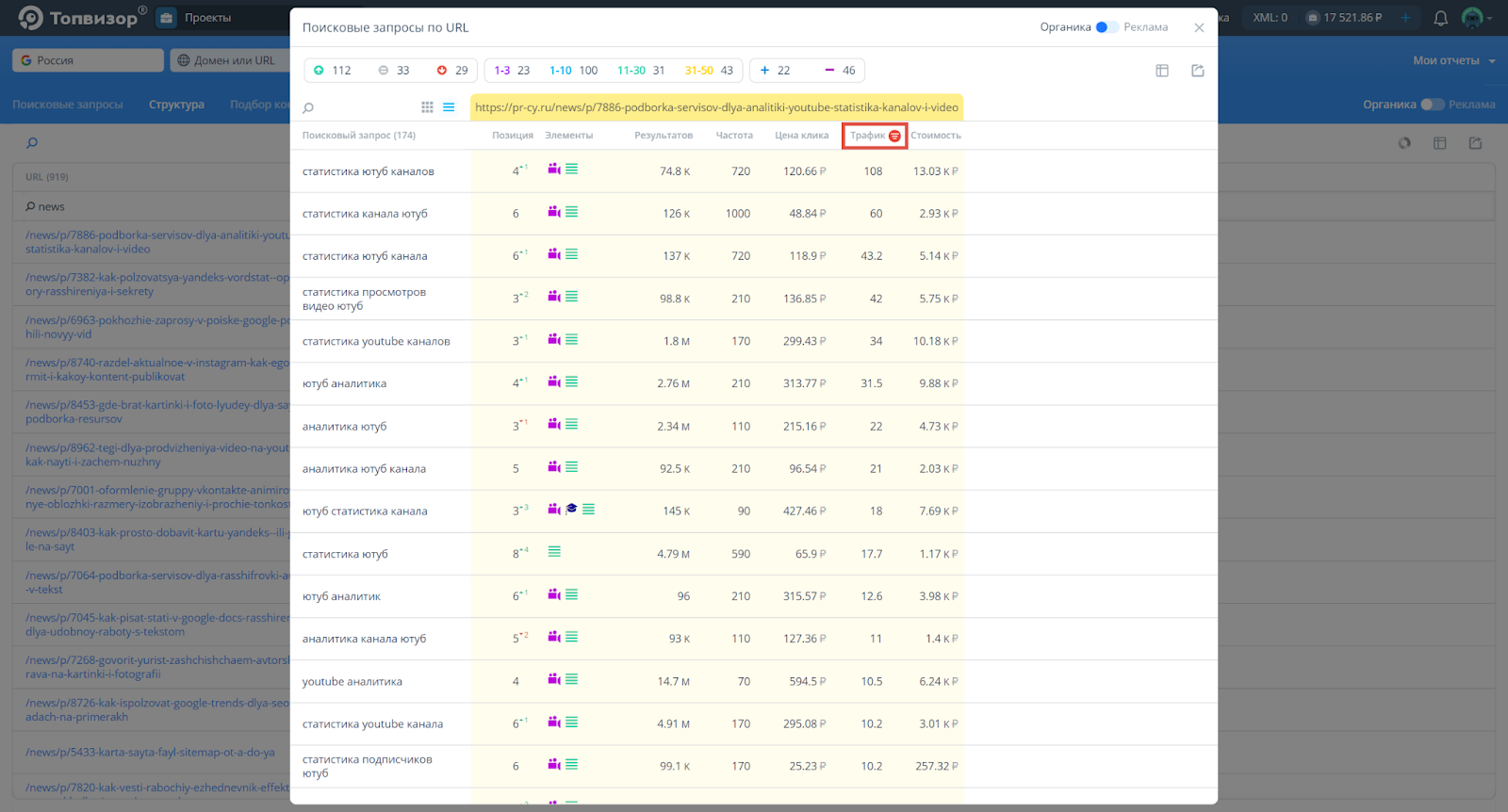Click snippet lines icon in 'аналитика ютуб канала' row

tap(571, 467)
